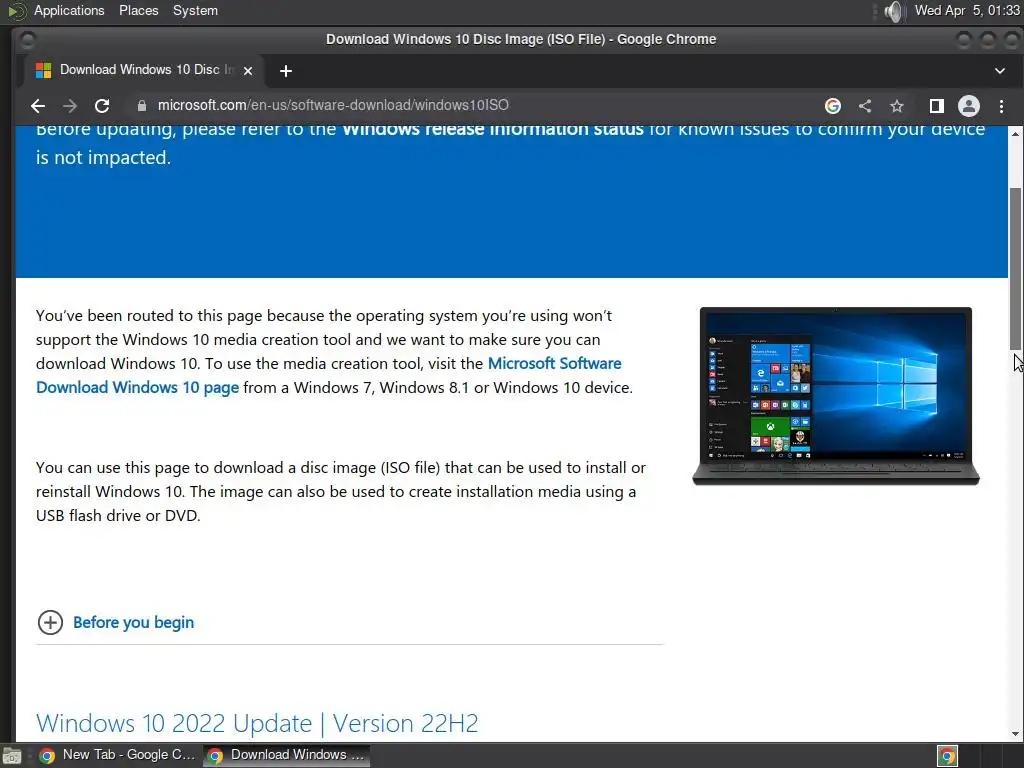Click the volume speaker icon
This screenshot has width=1024, height=768.
point(893,11)
